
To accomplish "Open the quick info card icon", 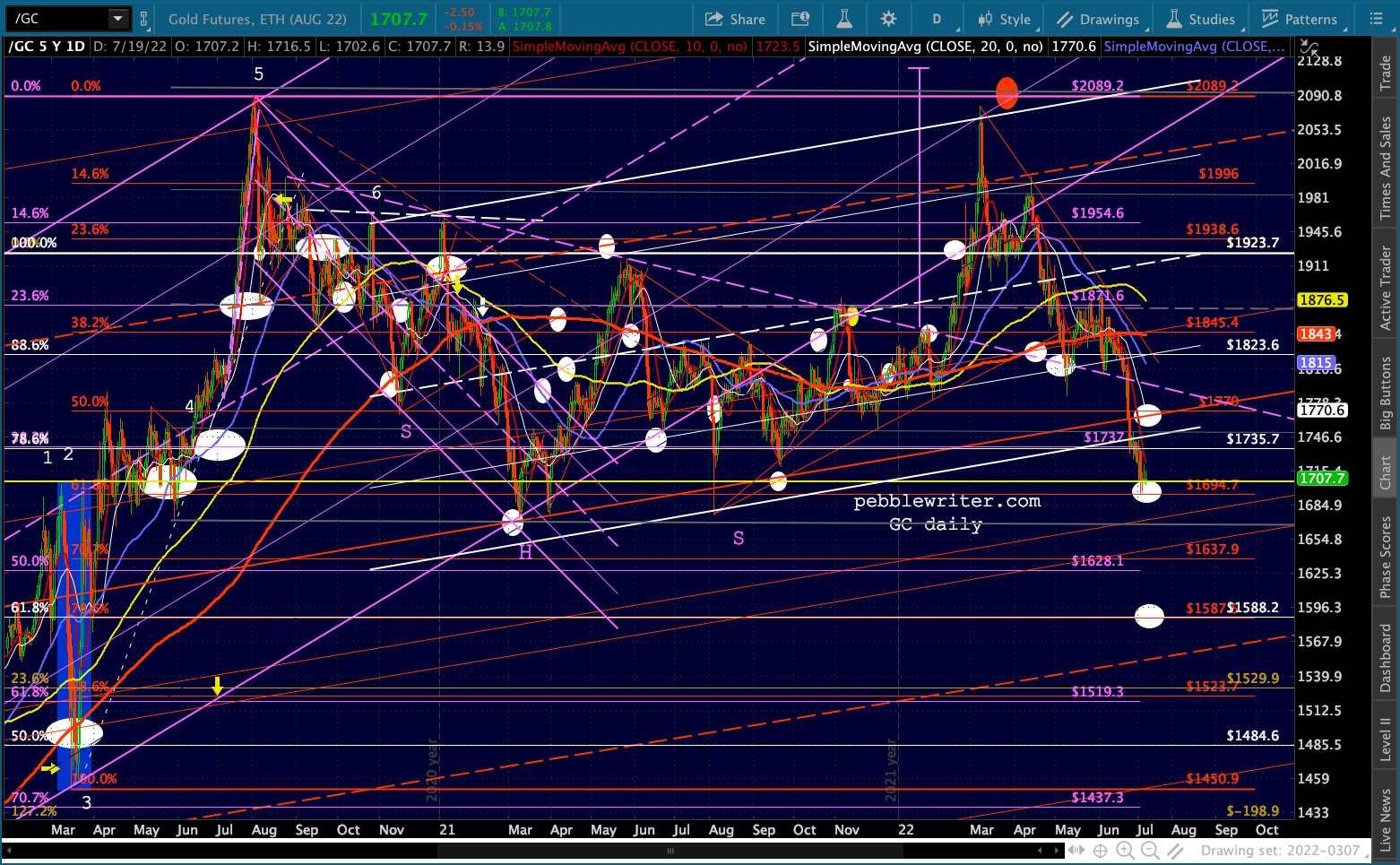I will (x=800, y=19).
